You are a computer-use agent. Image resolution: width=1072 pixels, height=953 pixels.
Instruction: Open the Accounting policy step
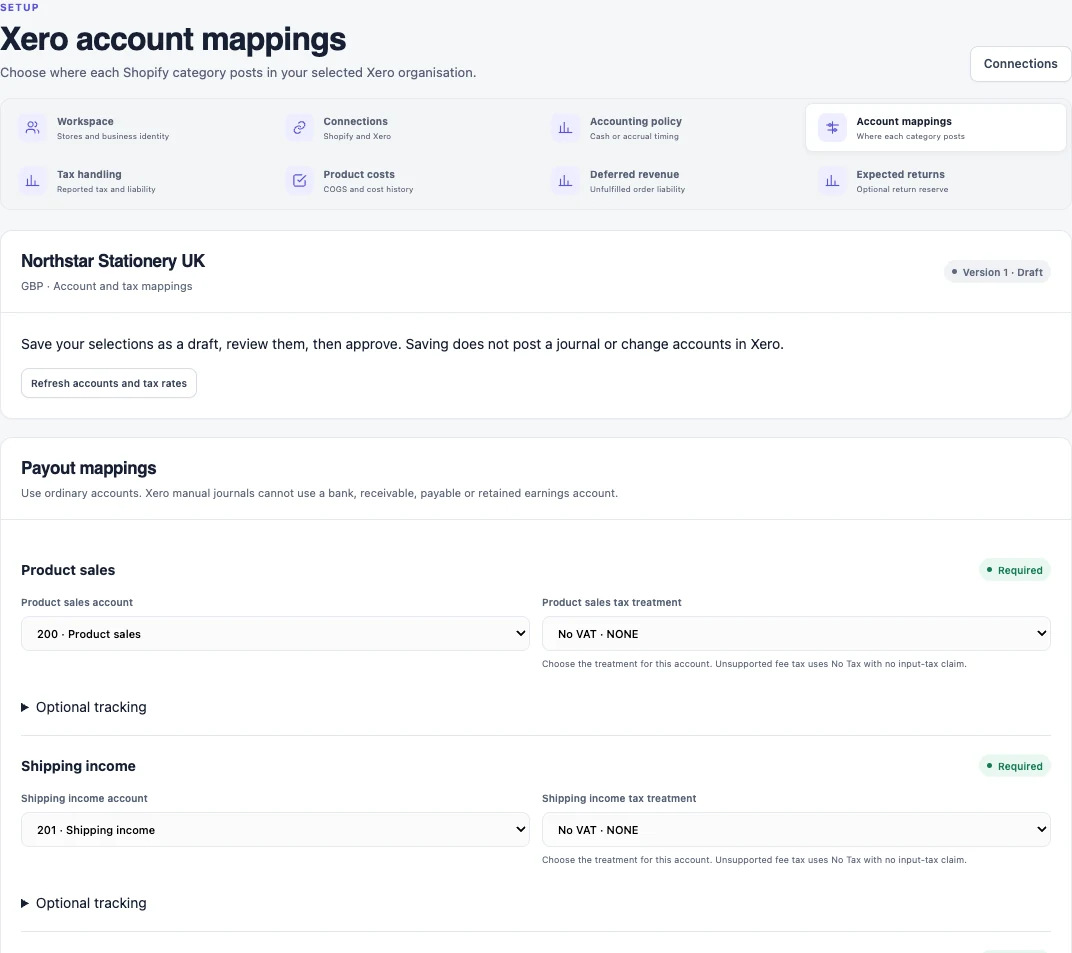pos(669,128)
